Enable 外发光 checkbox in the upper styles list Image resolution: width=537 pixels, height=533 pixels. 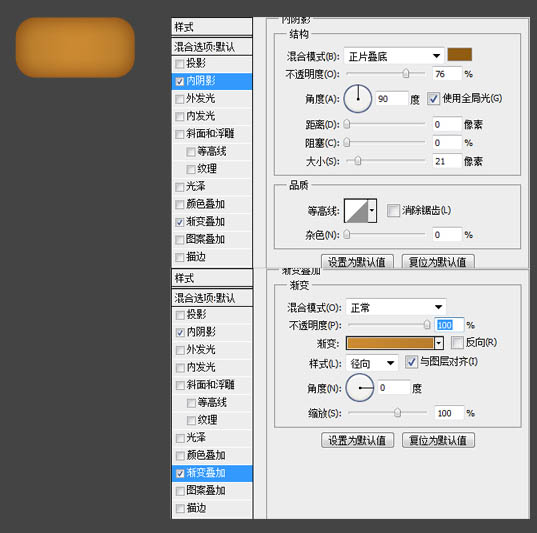(179, 99)
